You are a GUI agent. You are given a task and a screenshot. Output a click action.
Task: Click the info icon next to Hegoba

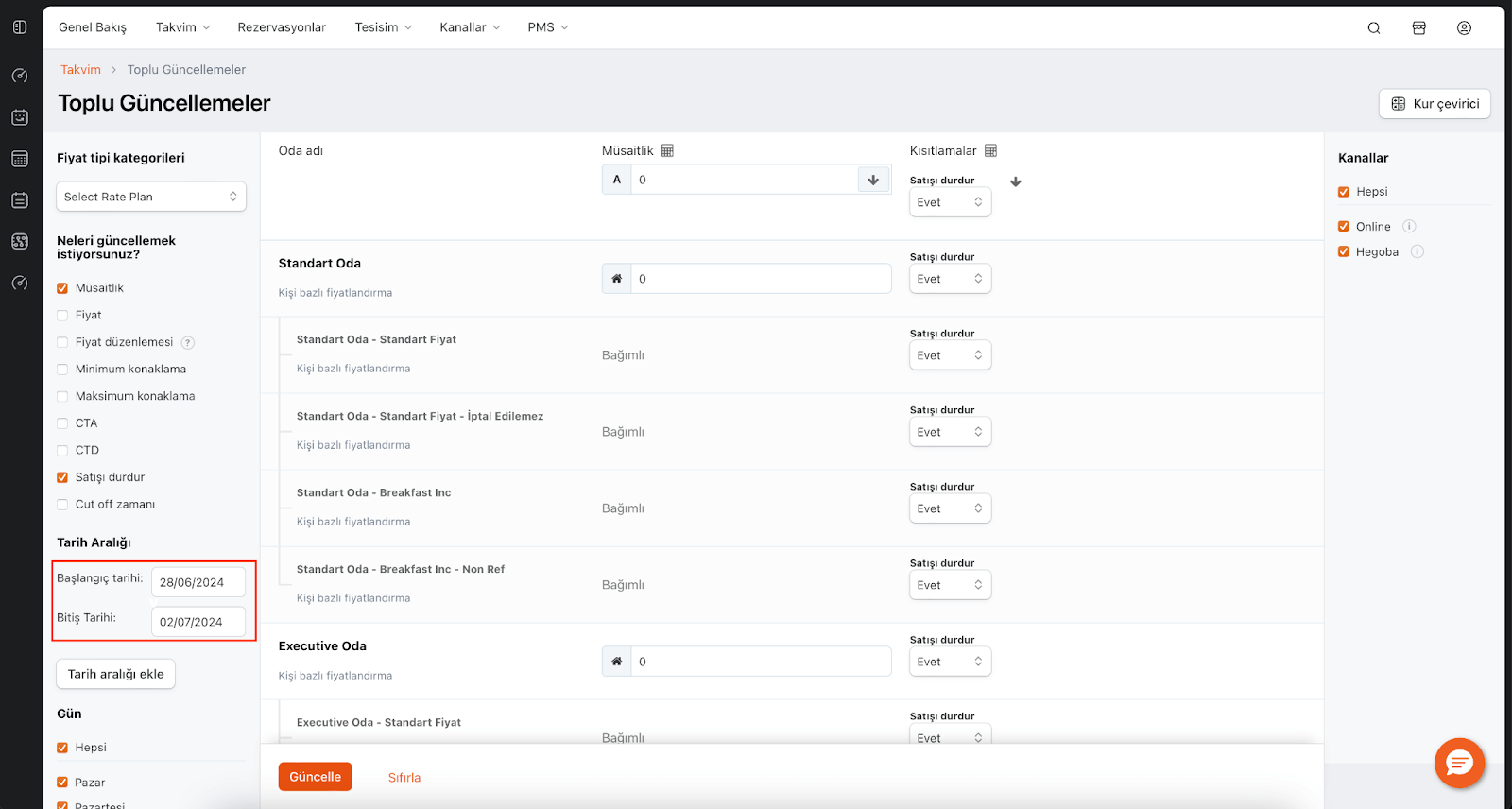pos(1417,251)
